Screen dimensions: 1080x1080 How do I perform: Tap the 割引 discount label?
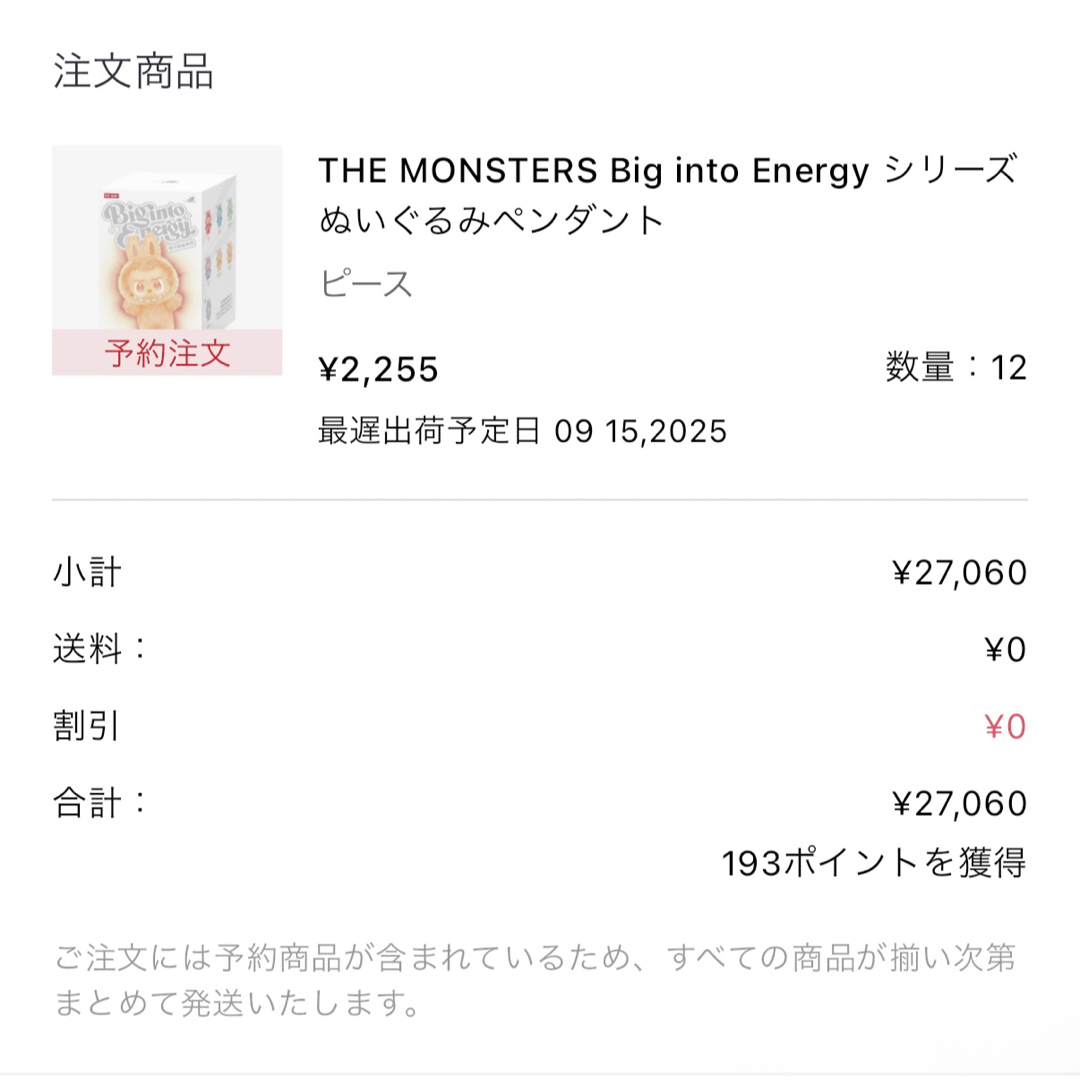click(x=87, y=726)
